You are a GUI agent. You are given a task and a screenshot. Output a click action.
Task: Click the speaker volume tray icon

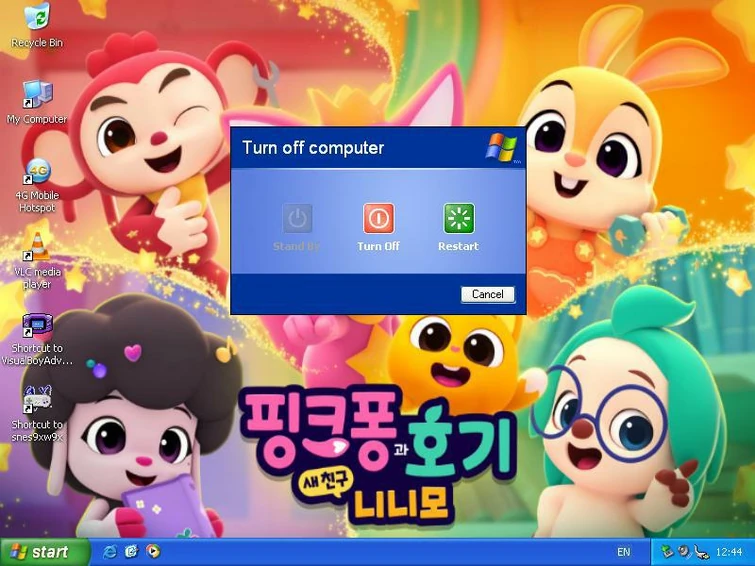pyautogui.click(x=684, y=552)
